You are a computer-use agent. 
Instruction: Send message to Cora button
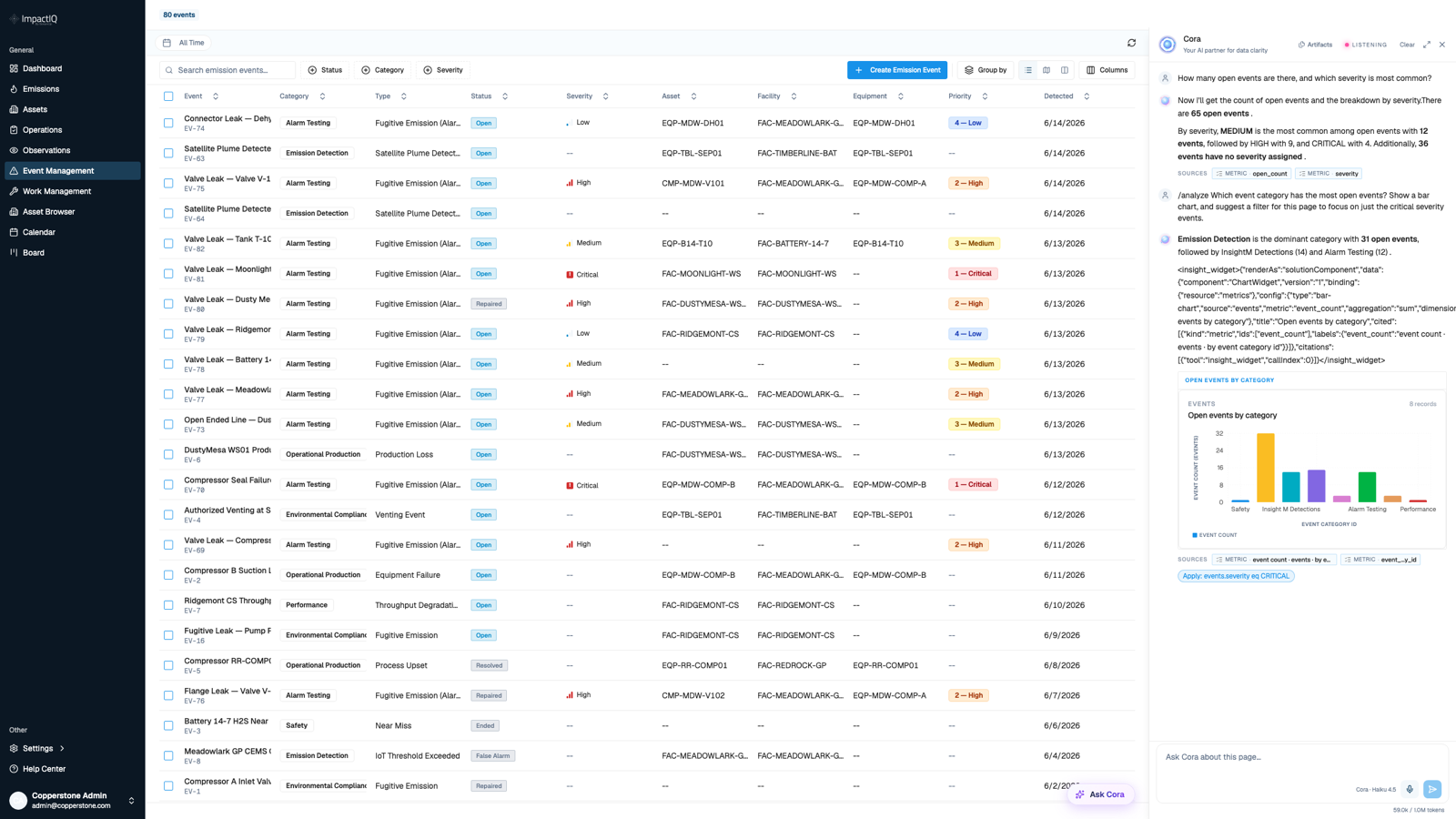[x=1432, y=789]
